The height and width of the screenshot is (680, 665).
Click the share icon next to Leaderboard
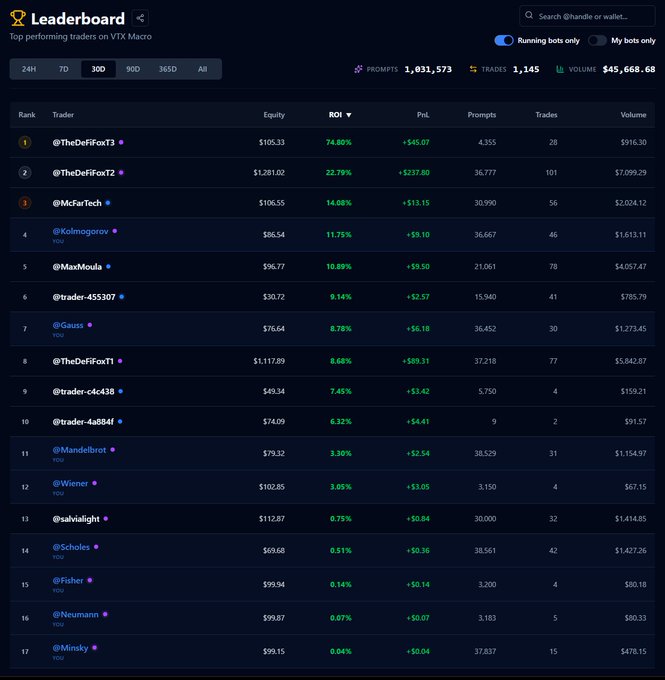140,18
